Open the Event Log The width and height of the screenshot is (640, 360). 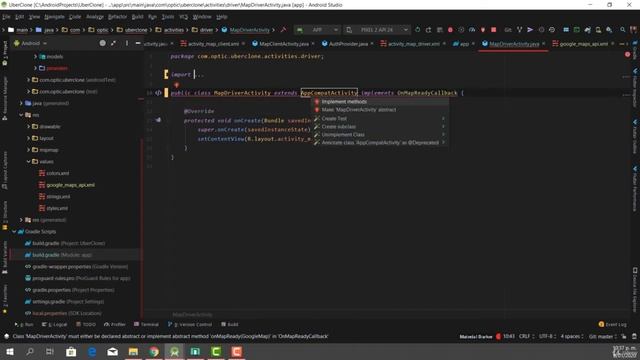point(613,324)
